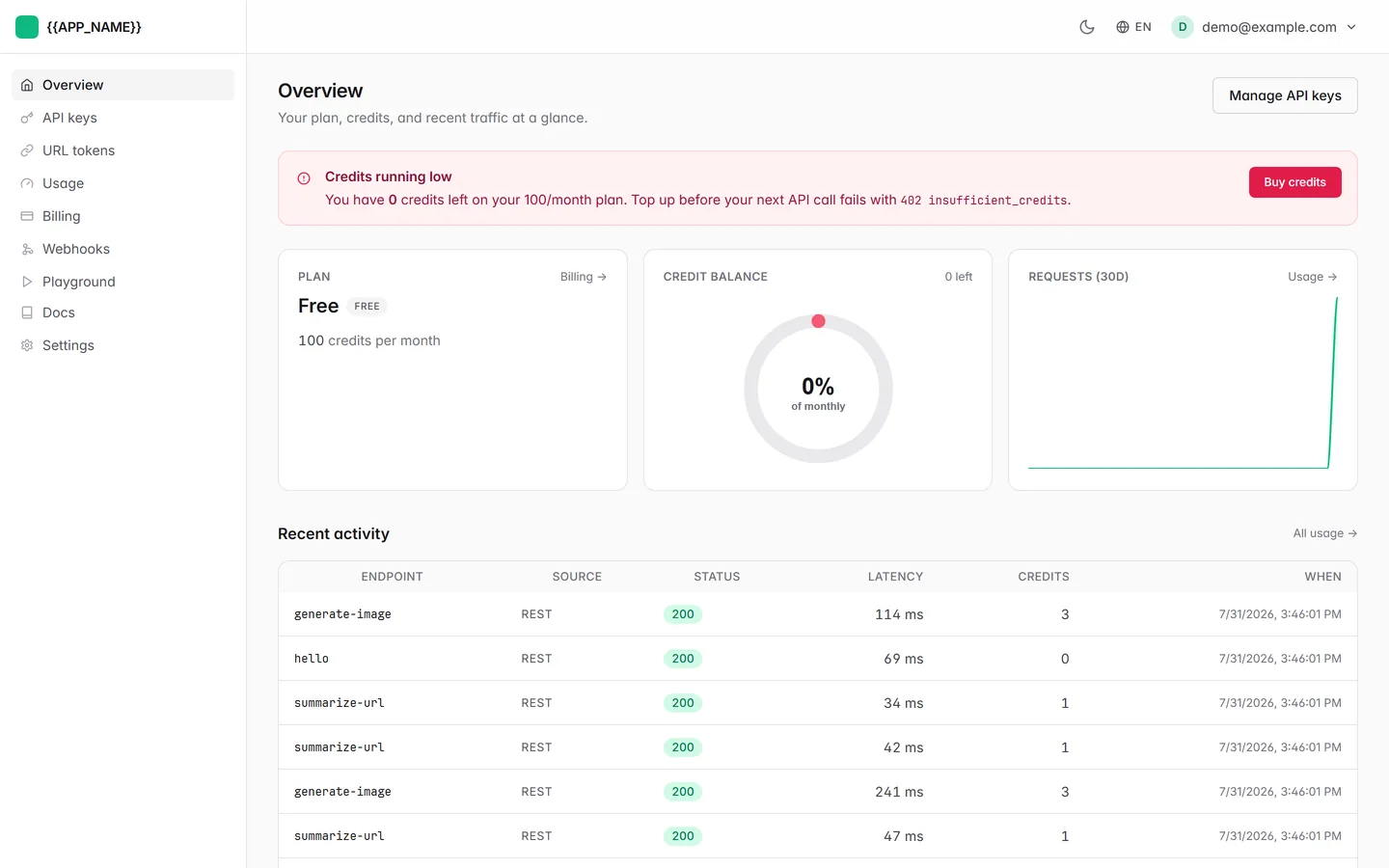Open URL tokens in the sidebar

pyautogui.click(x=123, y=150)
